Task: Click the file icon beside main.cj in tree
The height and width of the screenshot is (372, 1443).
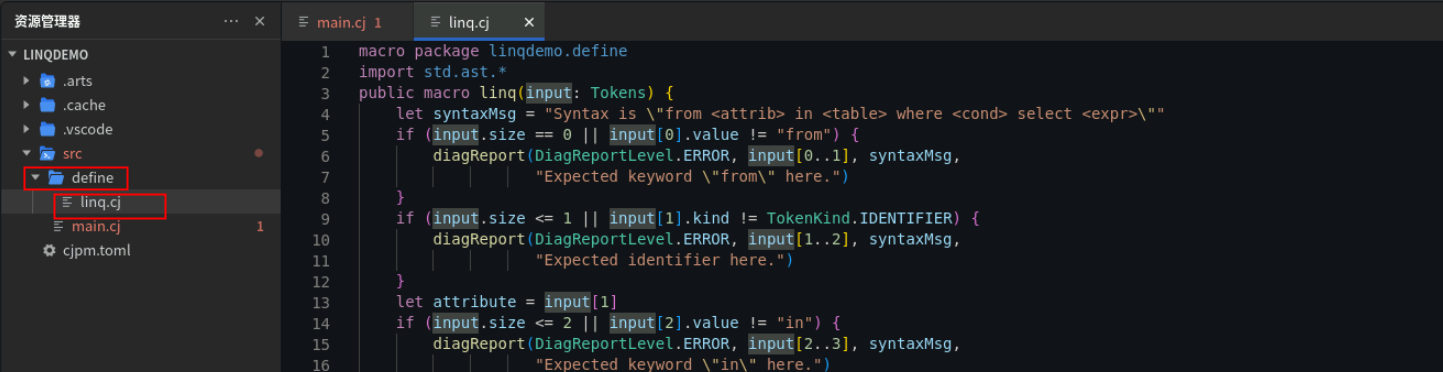Action: (x=58, y=226)
